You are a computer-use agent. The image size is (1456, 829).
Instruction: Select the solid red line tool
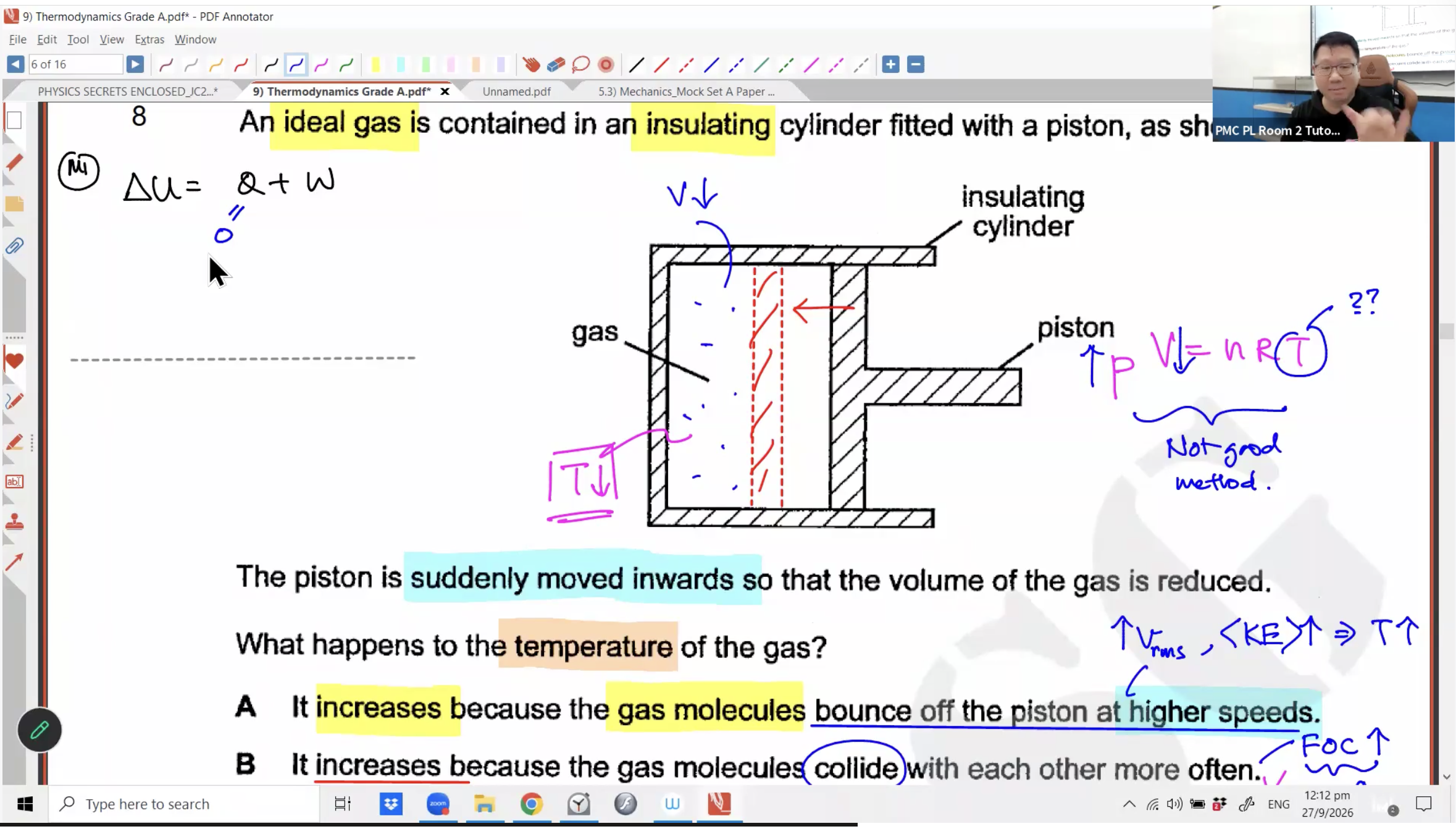point(661,64)
